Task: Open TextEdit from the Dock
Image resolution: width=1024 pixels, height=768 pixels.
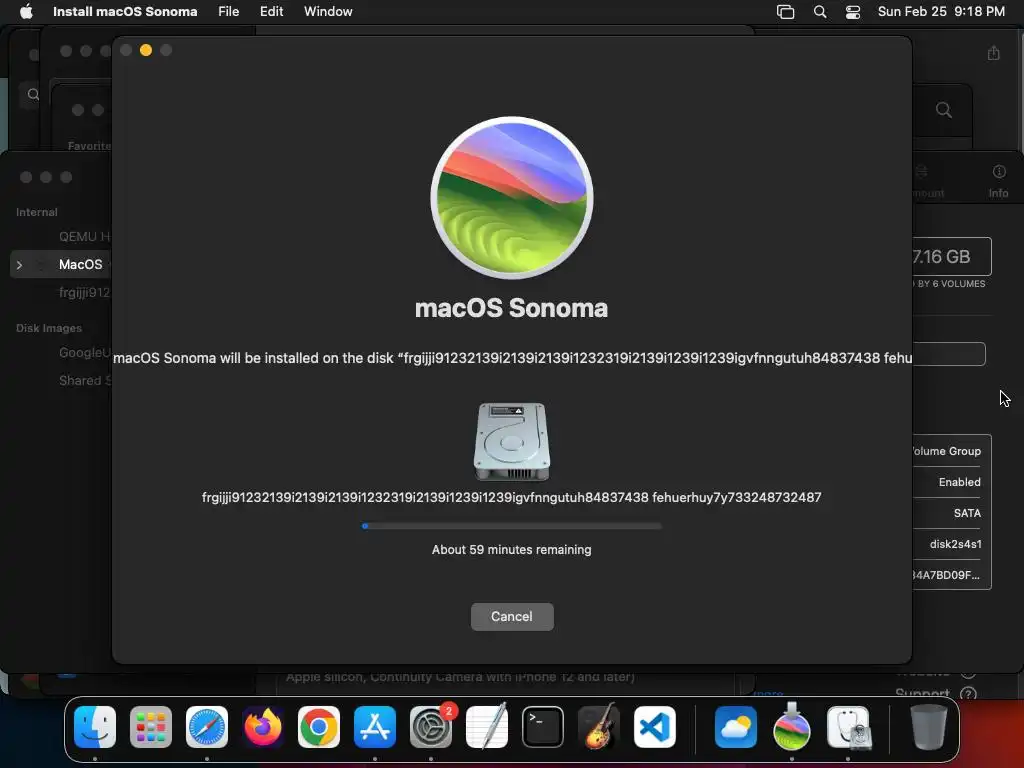Action: coord(487,726)
